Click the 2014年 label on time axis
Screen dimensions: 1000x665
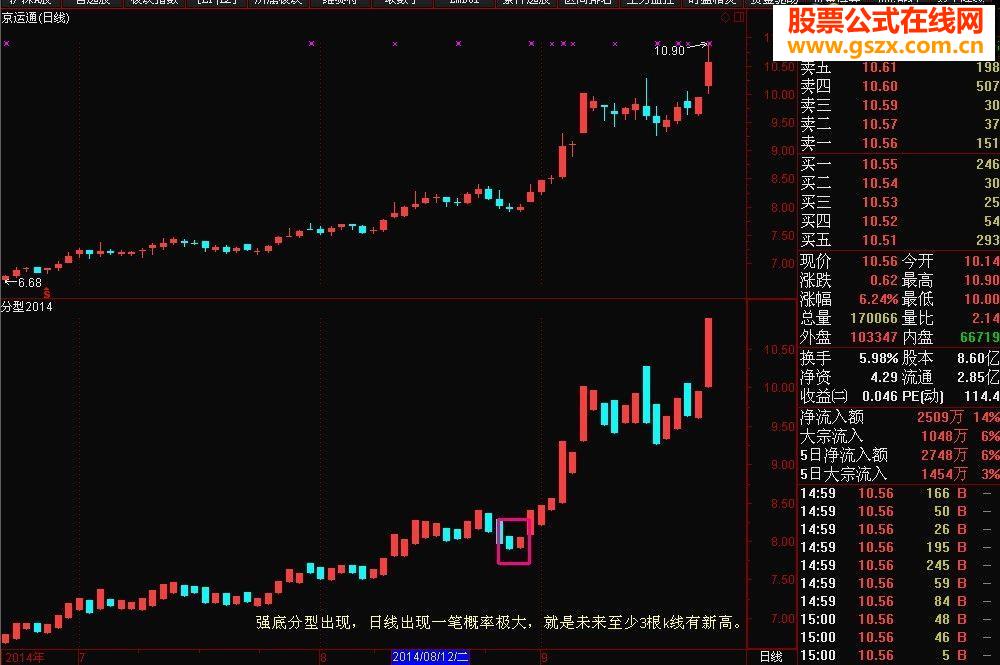point(25,657)
